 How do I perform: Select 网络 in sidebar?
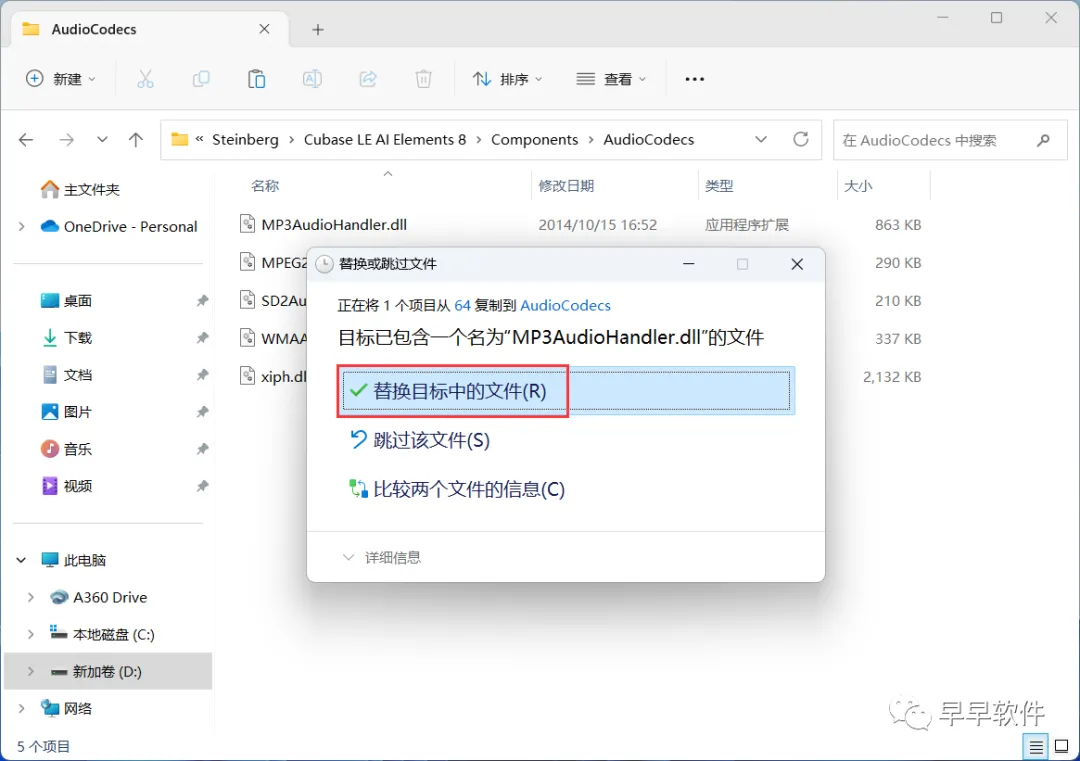click(x=66, y=709)
